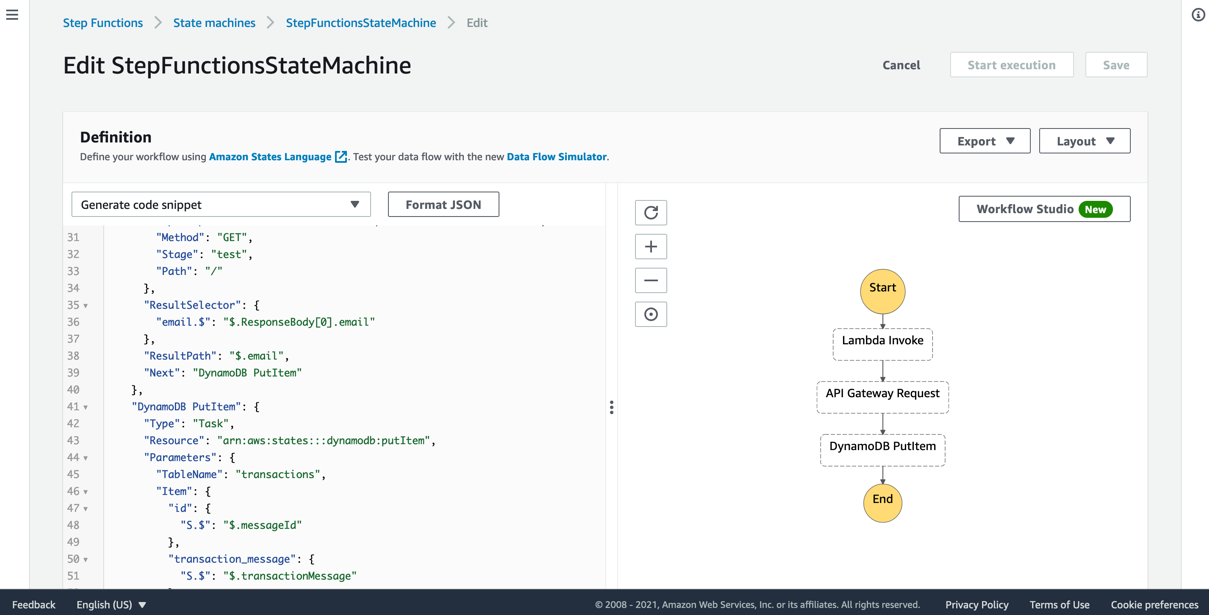Click the "Type": "Task" line
Screen dimensions: 1209x615
[187, 424]
